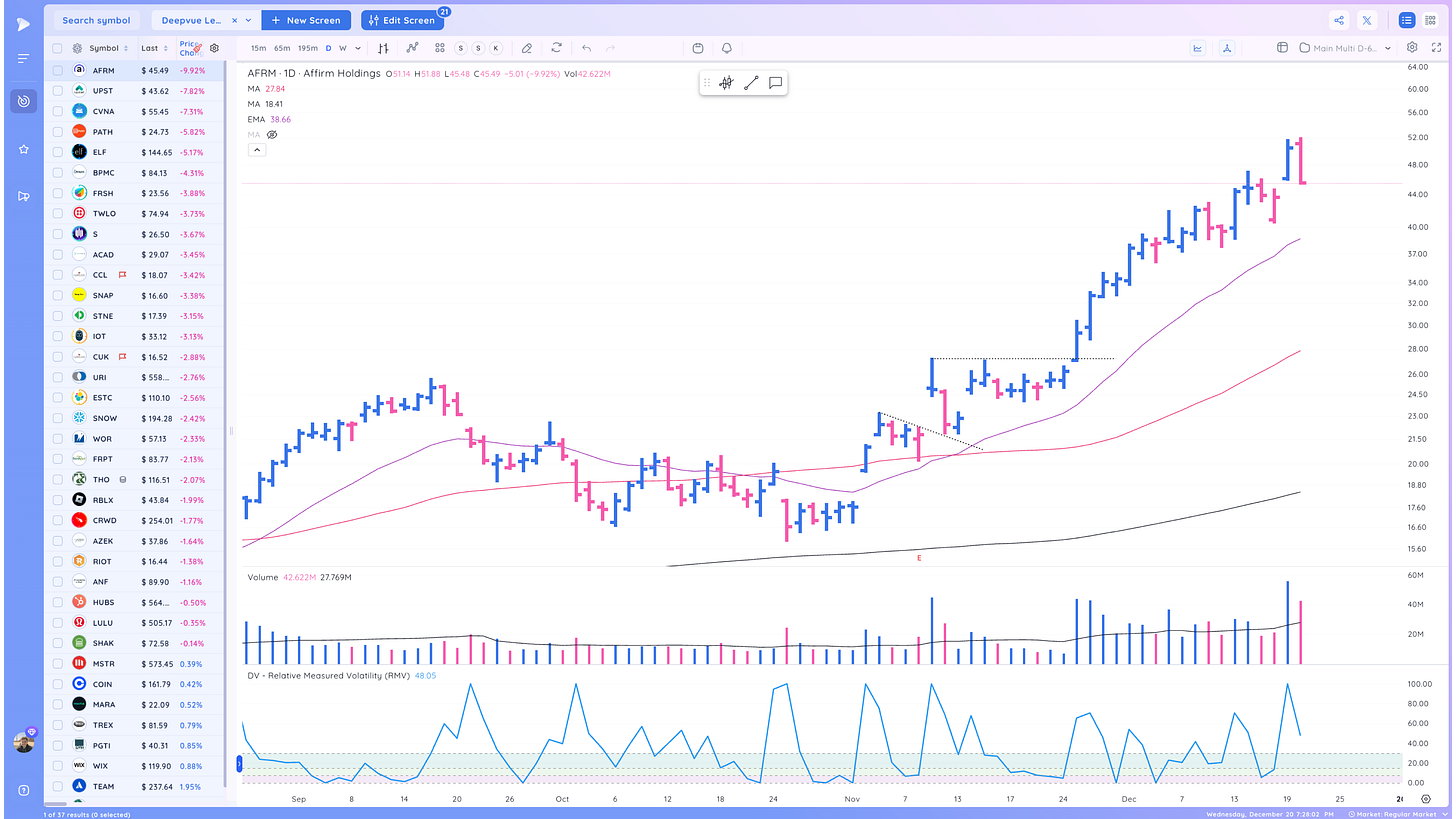Open the sidebar menu lines icon
This screenshot has height=819, width=1456.
tap(23, 59)
